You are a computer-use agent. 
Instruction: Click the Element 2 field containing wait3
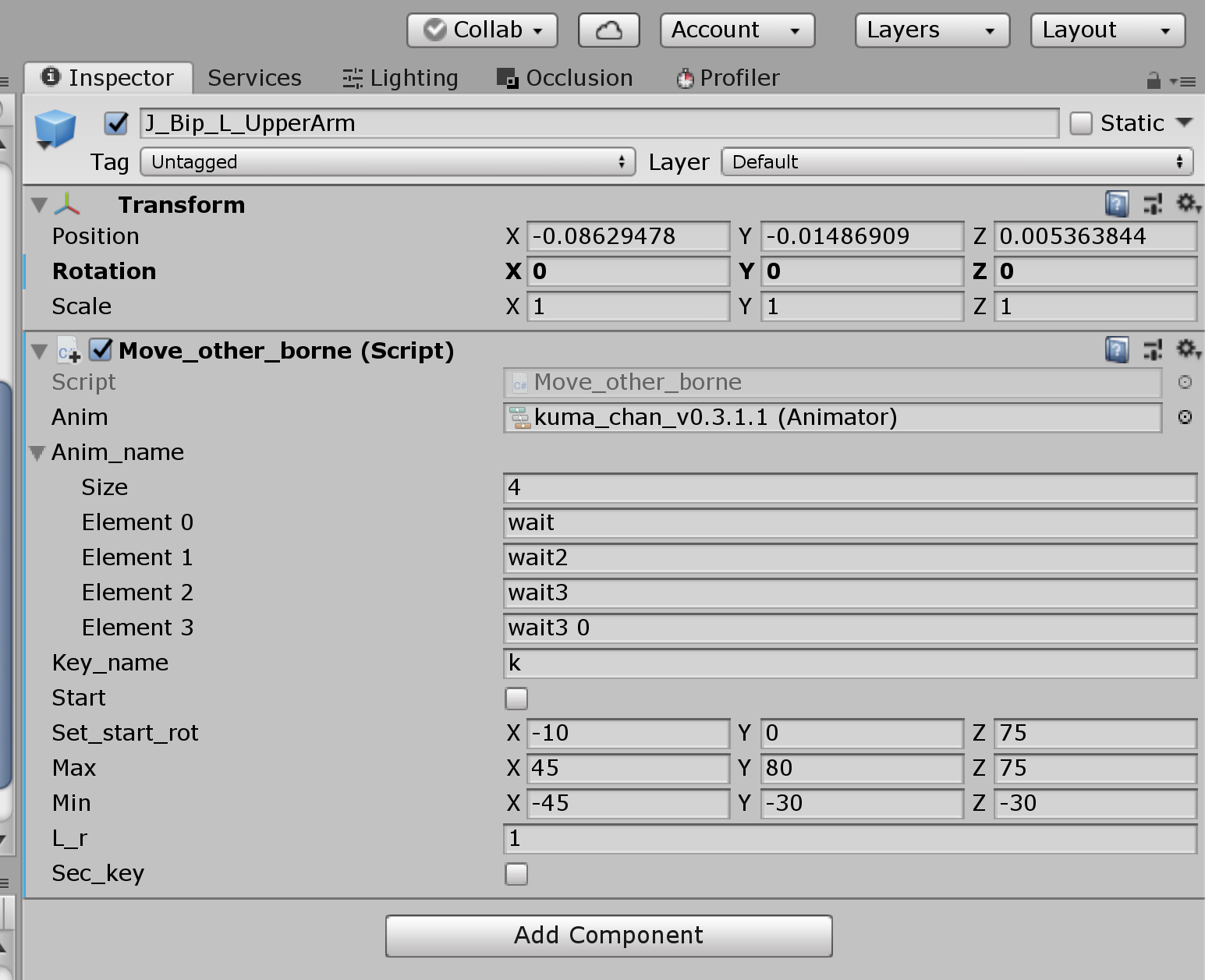pyautogui.click(x=850, y=593)
